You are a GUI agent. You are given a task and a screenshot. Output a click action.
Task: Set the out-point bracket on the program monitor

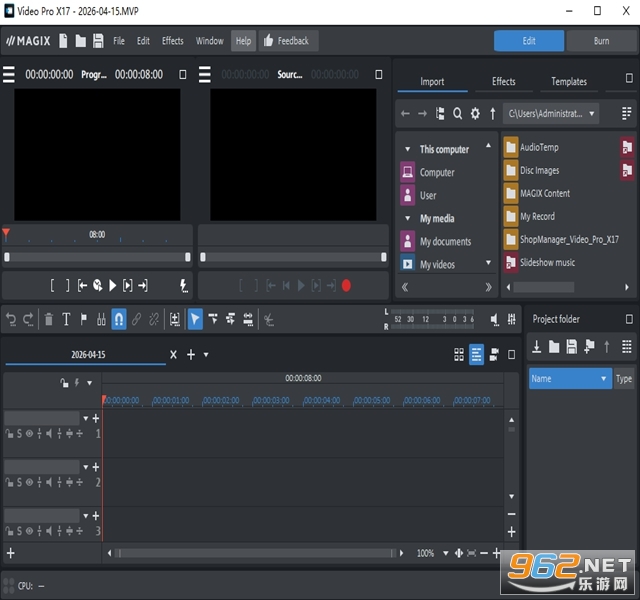pos(67,285)
